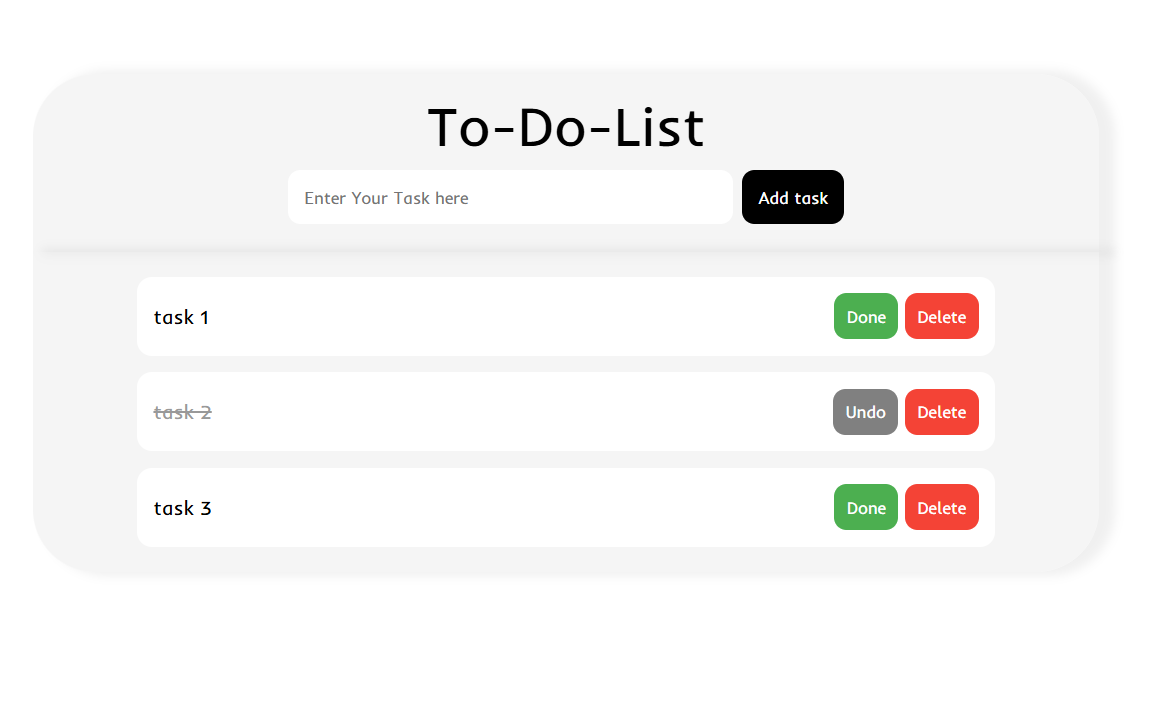Click gray panel area beneath task 3 card
Image resolution: width=1172 pixels, height=725 pixels.
(566, 561)
